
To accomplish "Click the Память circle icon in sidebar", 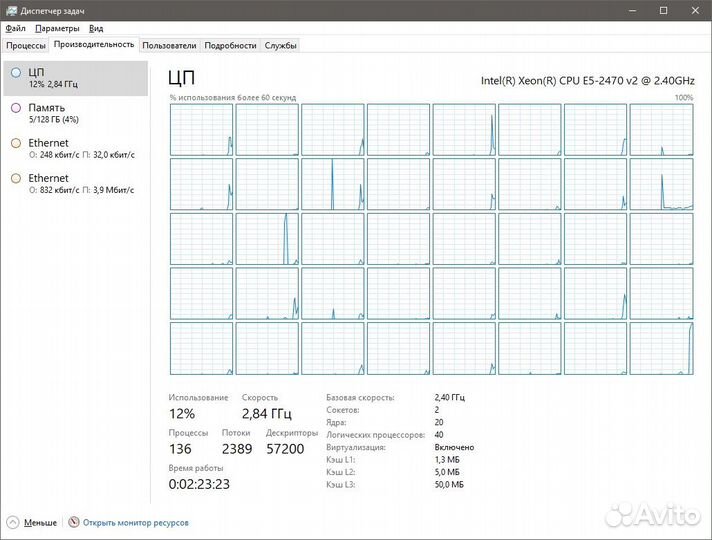I will point(16,108).
